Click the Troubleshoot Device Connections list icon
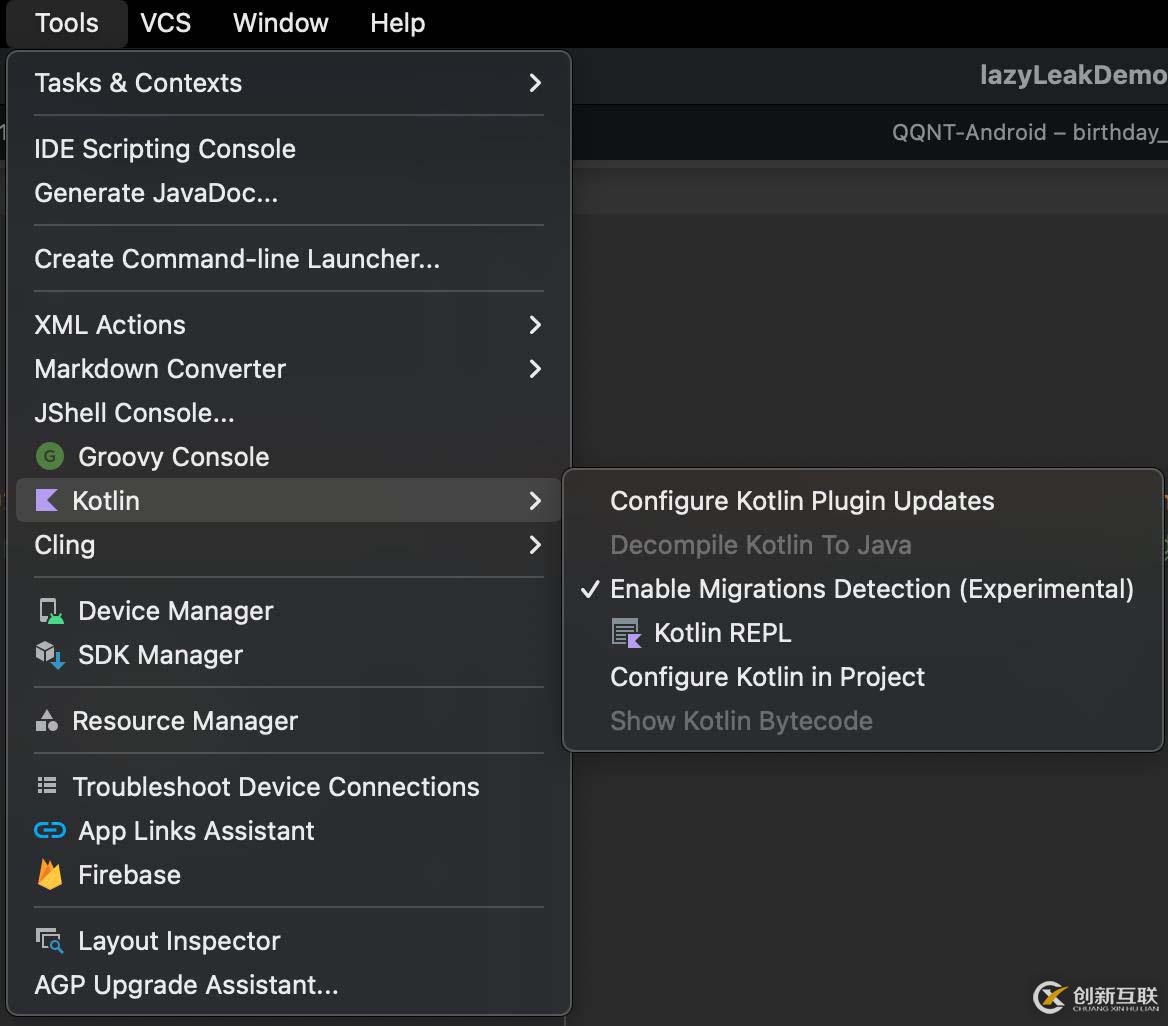Viewport: 1168px width, 1026px height. [x=47, y=787]
